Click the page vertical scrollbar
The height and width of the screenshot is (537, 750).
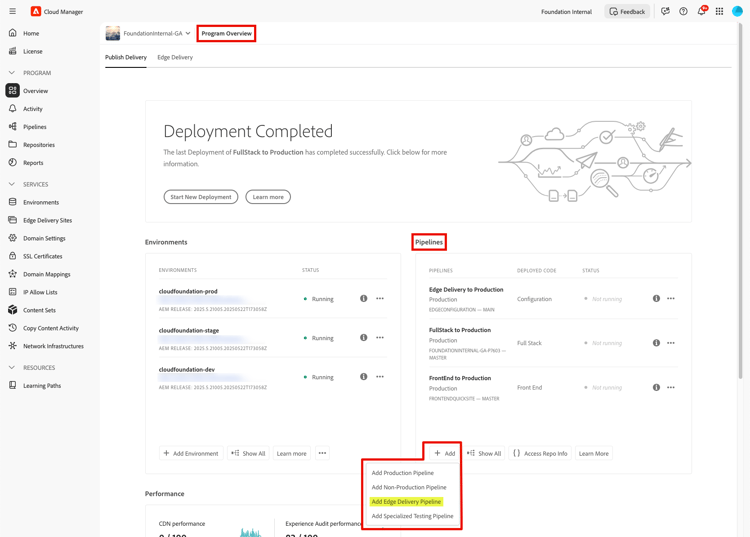pyautogui.click(x=740, y=201)
